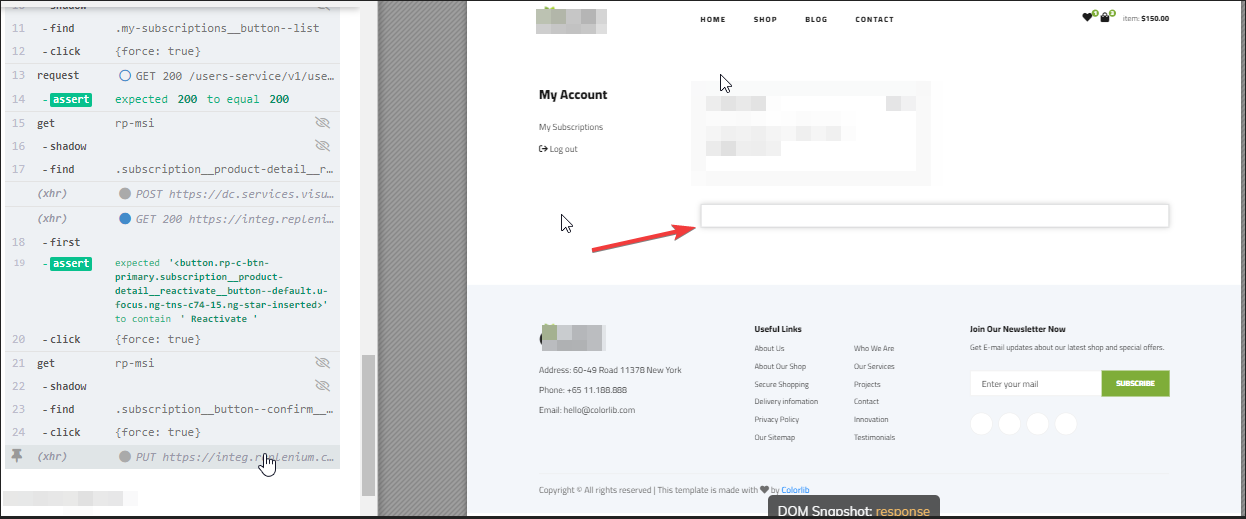Select command 11 find .my-subscriptions__button--list
The image size is (1246, 519).
(x=172, y=28)
